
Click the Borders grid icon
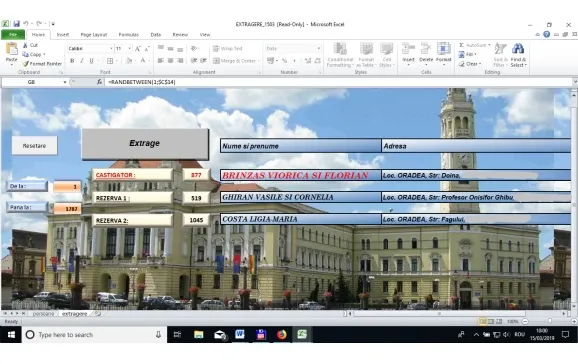(x=110, y=61)
